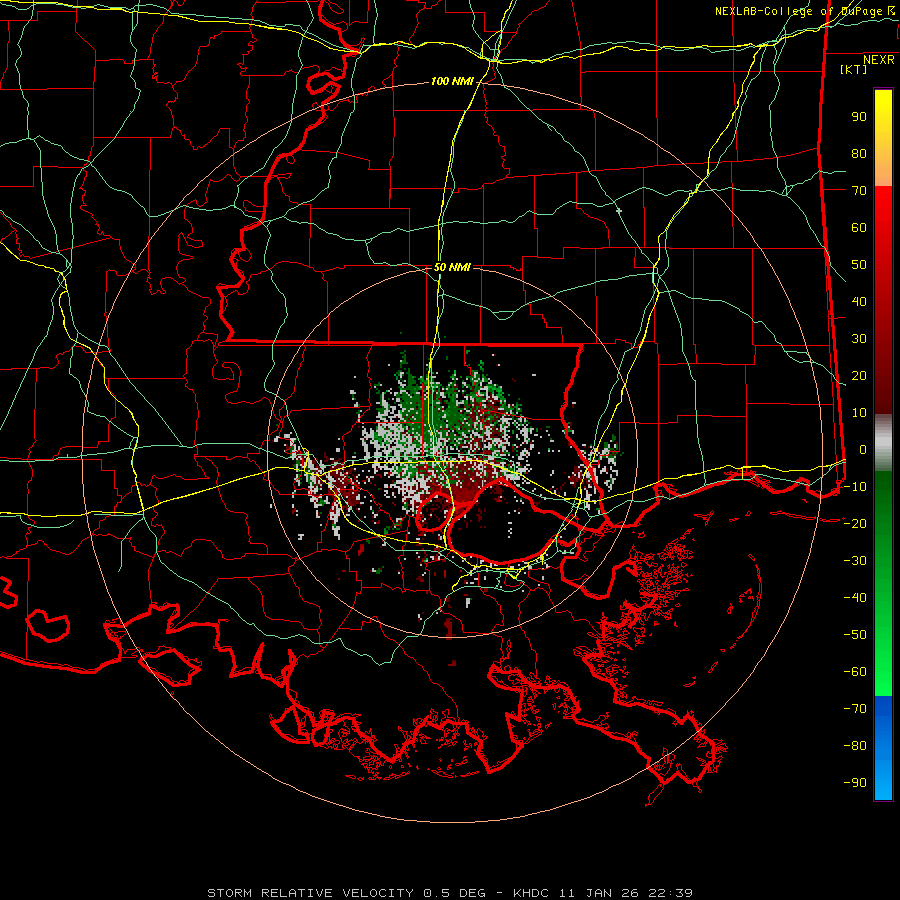
Task: Click the -80 value on velocity scale
Action: tap(855, 746)
